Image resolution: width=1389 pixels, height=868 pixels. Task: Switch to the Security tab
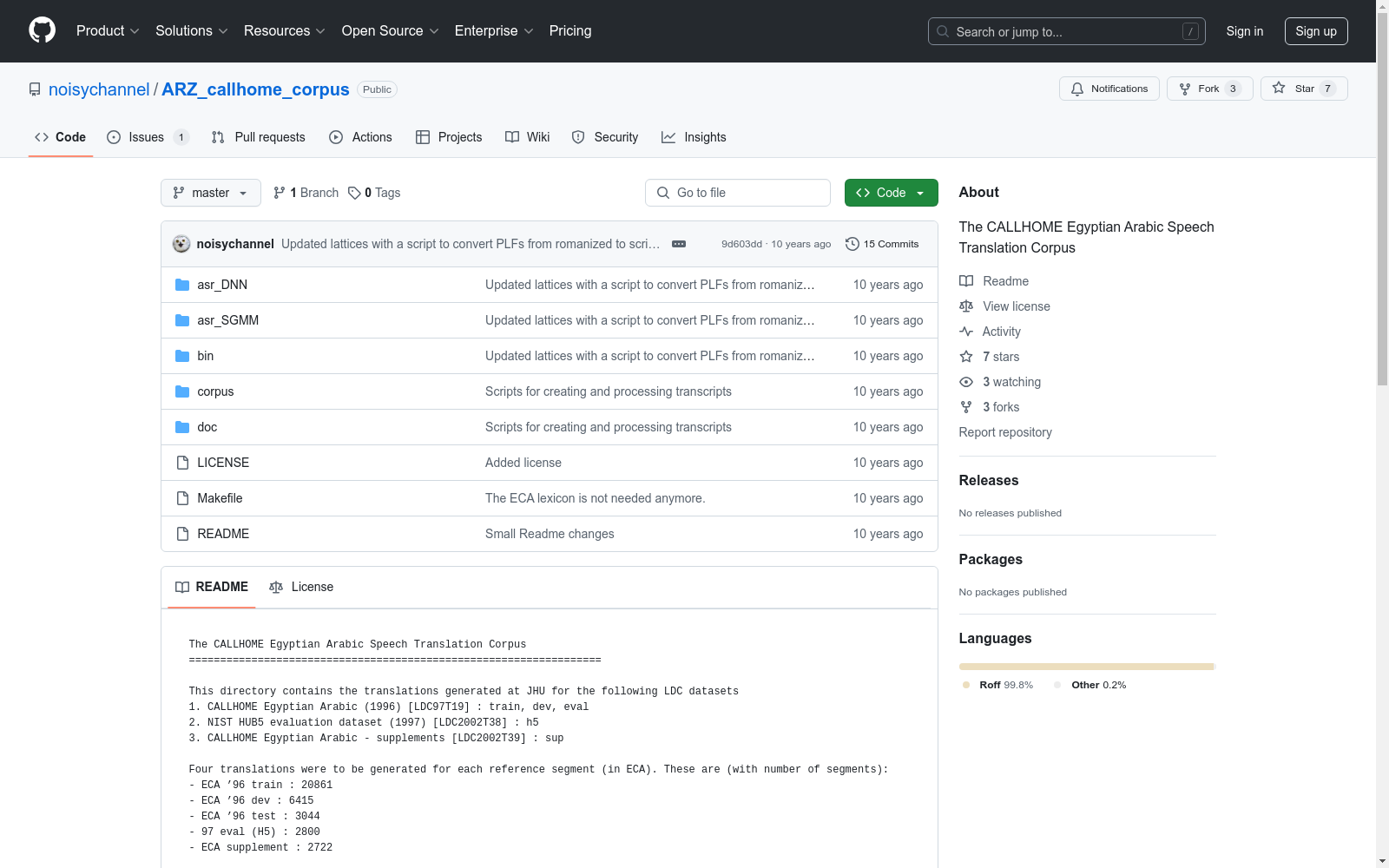click(605, 137)
